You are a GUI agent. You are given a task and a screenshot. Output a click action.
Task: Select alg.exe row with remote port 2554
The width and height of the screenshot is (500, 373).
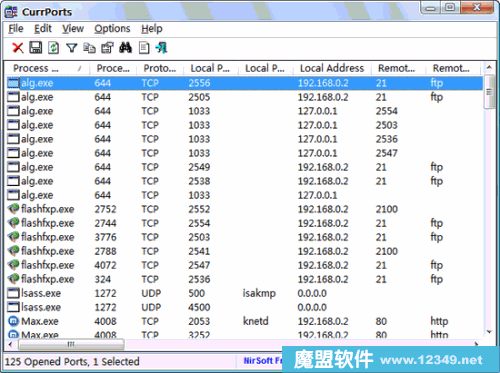pyautogui.click(x=245, y=111)
